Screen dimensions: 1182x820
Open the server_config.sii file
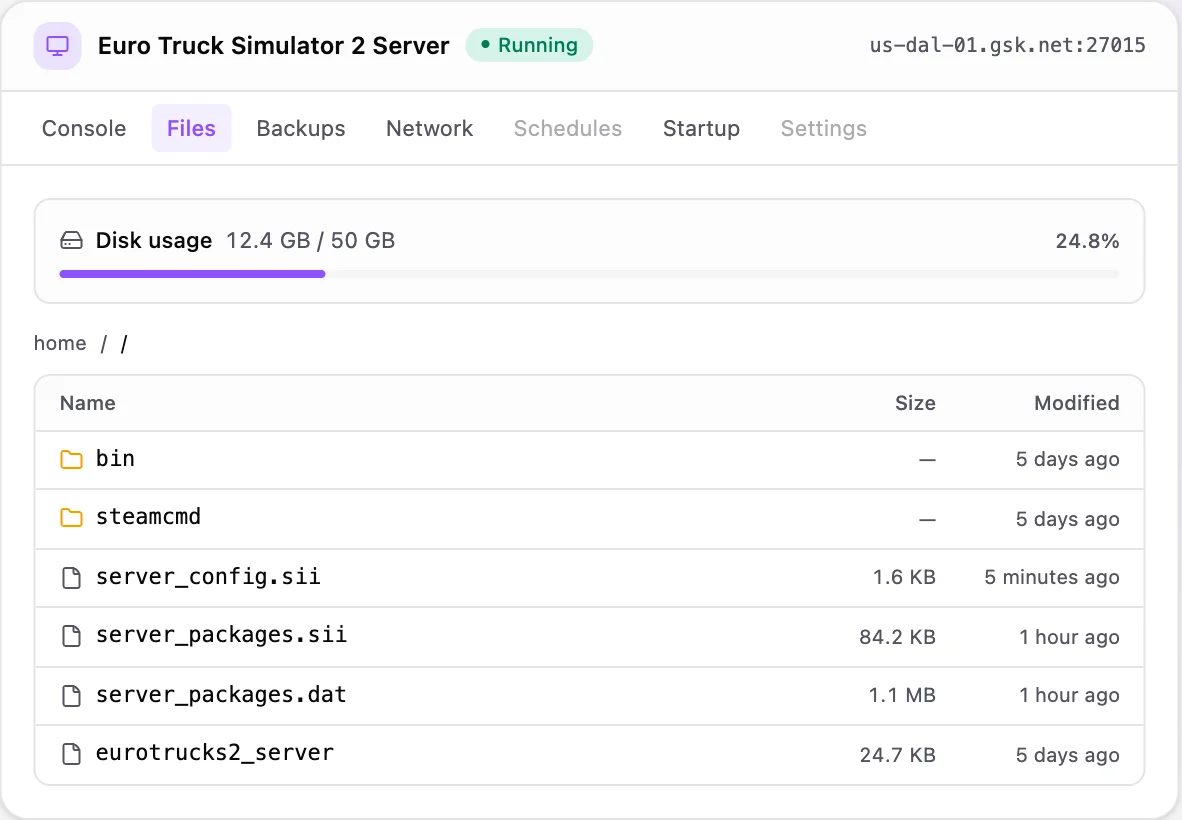click(x=208, y=577)
